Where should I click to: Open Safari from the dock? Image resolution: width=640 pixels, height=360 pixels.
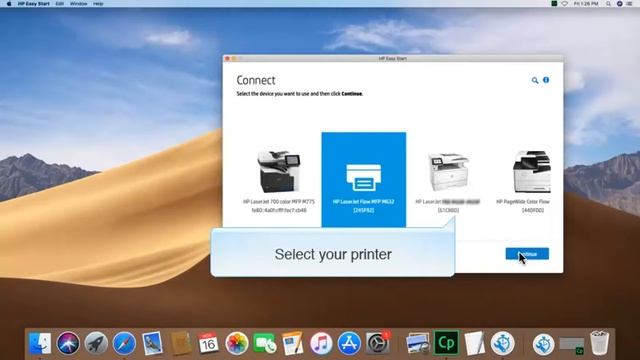[124, 343]
